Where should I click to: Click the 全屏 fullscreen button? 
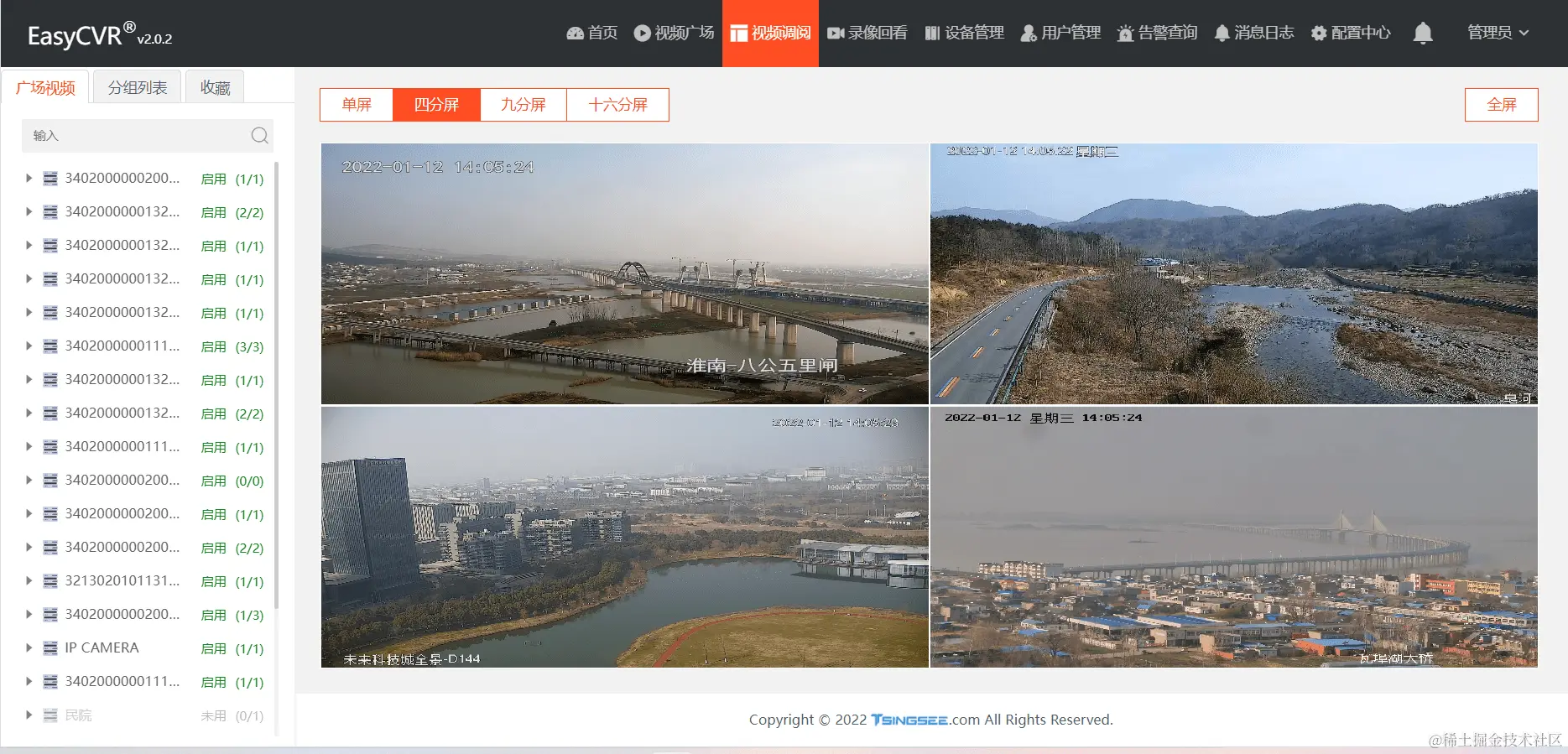point(1502,105)
